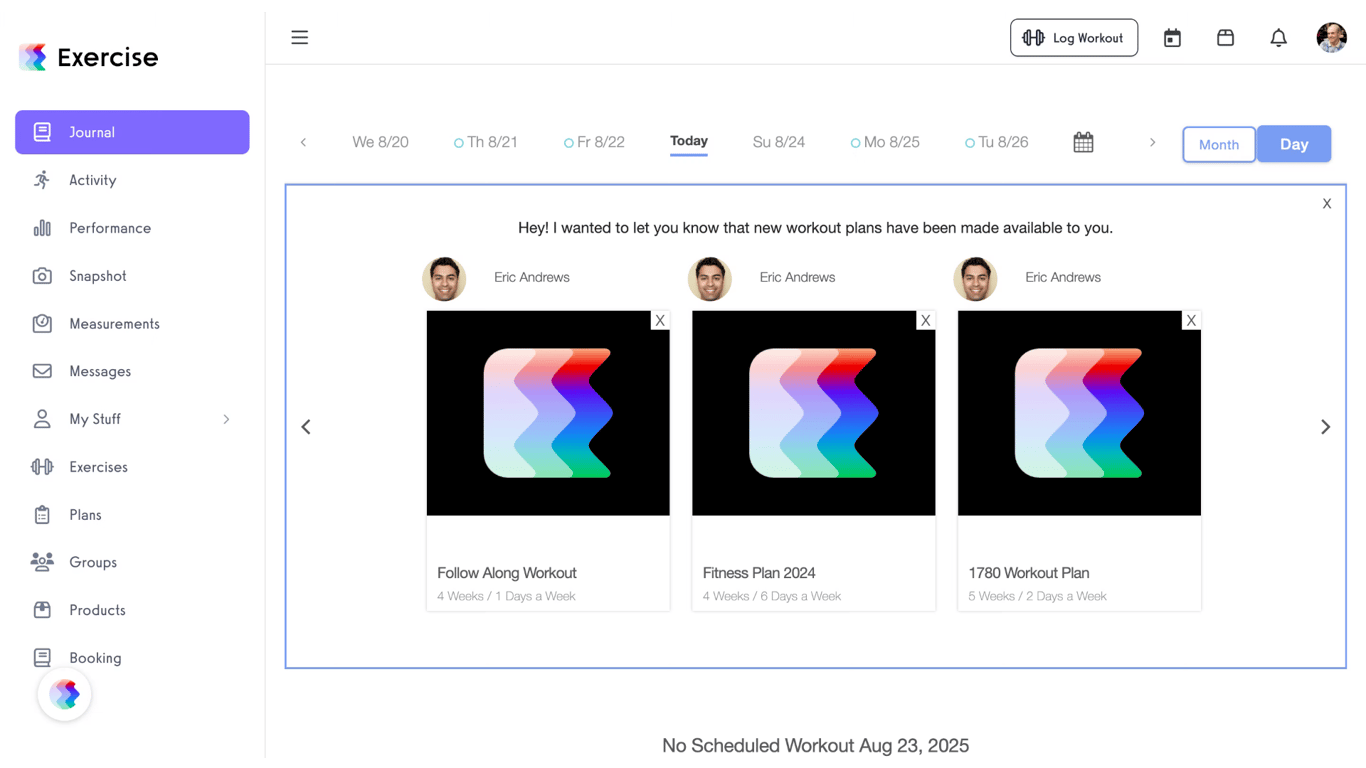
Task: Select Fr 8/22 date tab
Action: pyautogui.click(x=594, y=142)
